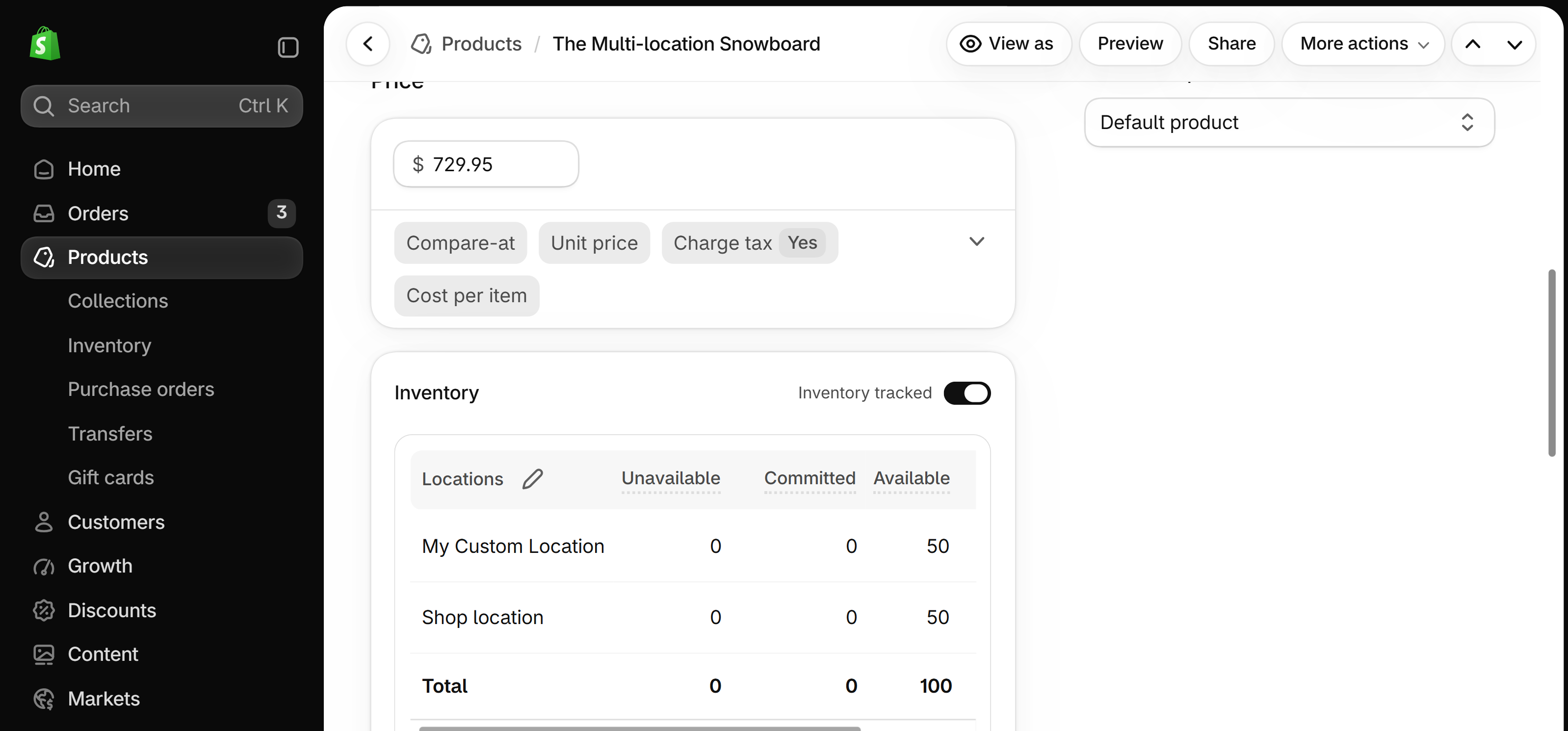Click the Compare-at chip
The image size is (1568, 731).
pos(460,243)
